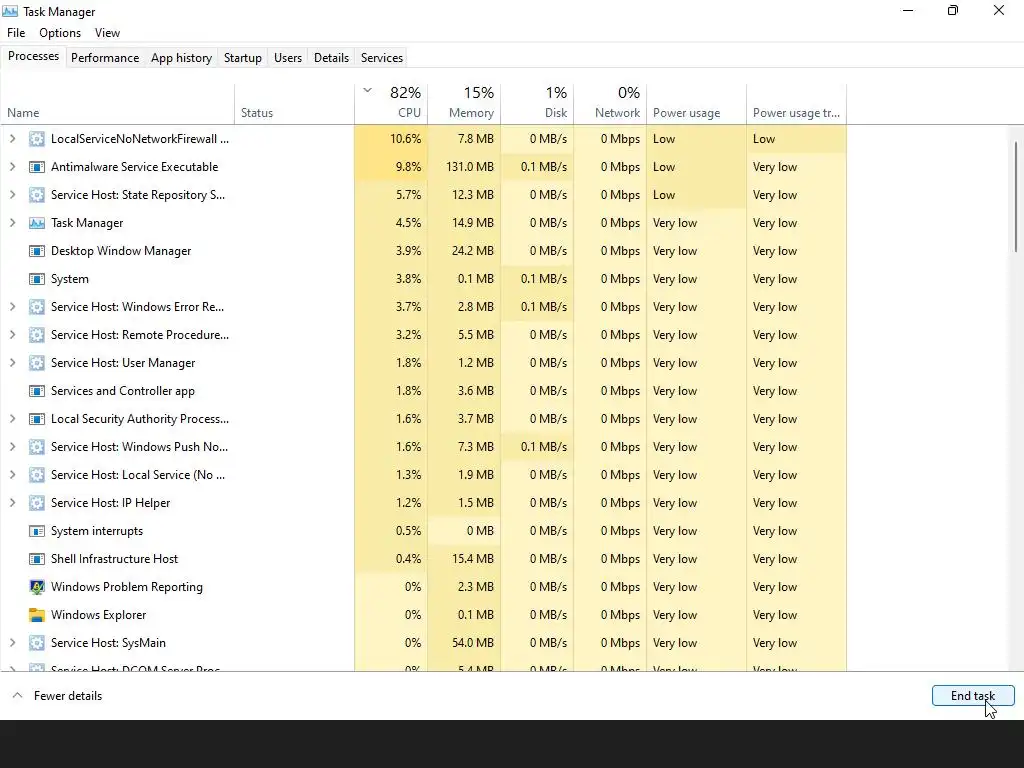Click the Local Security Authority Process icon
The width and height of the screenshot is (1024, 768).
[x=37, y=419]
